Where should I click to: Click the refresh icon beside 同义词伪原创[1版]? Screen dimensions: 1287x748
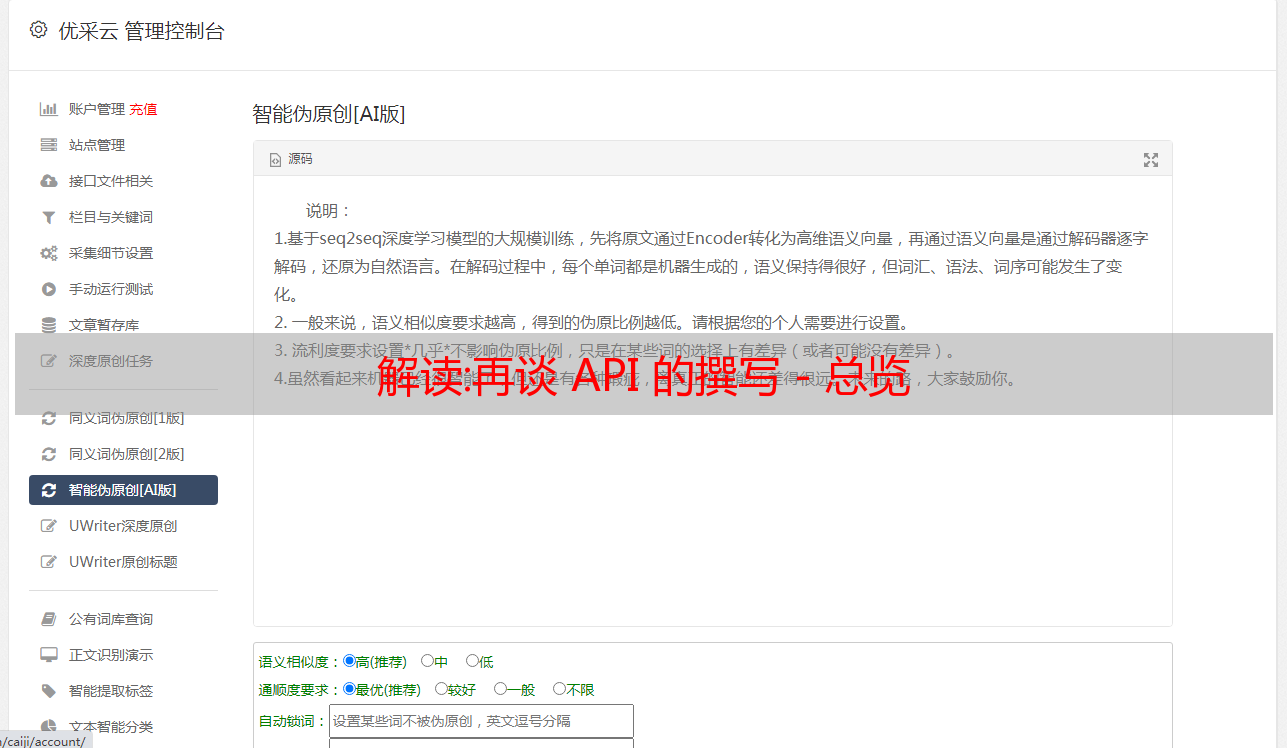pyautogui.click(x=48, y=418)
